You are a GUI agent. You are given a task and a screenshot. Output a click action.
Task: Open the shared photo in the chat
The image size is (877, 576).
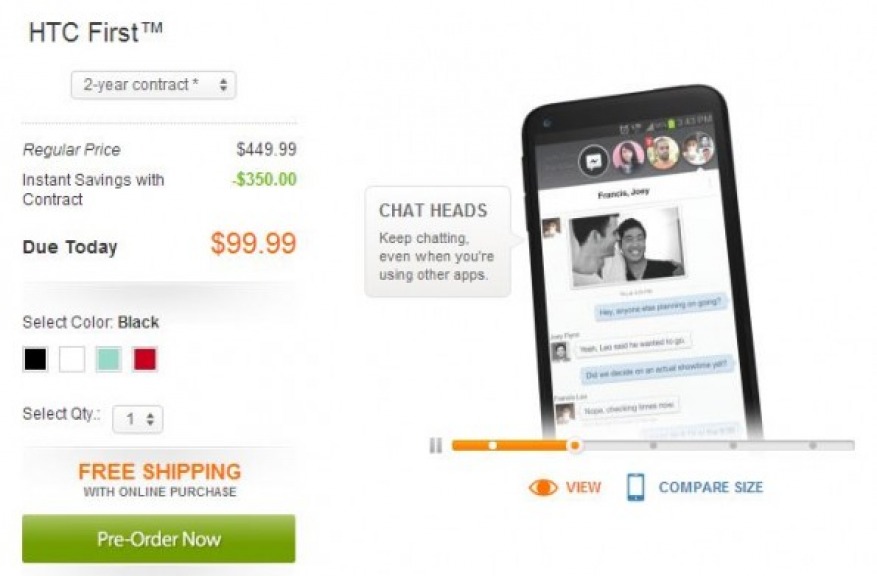(626, 246)
